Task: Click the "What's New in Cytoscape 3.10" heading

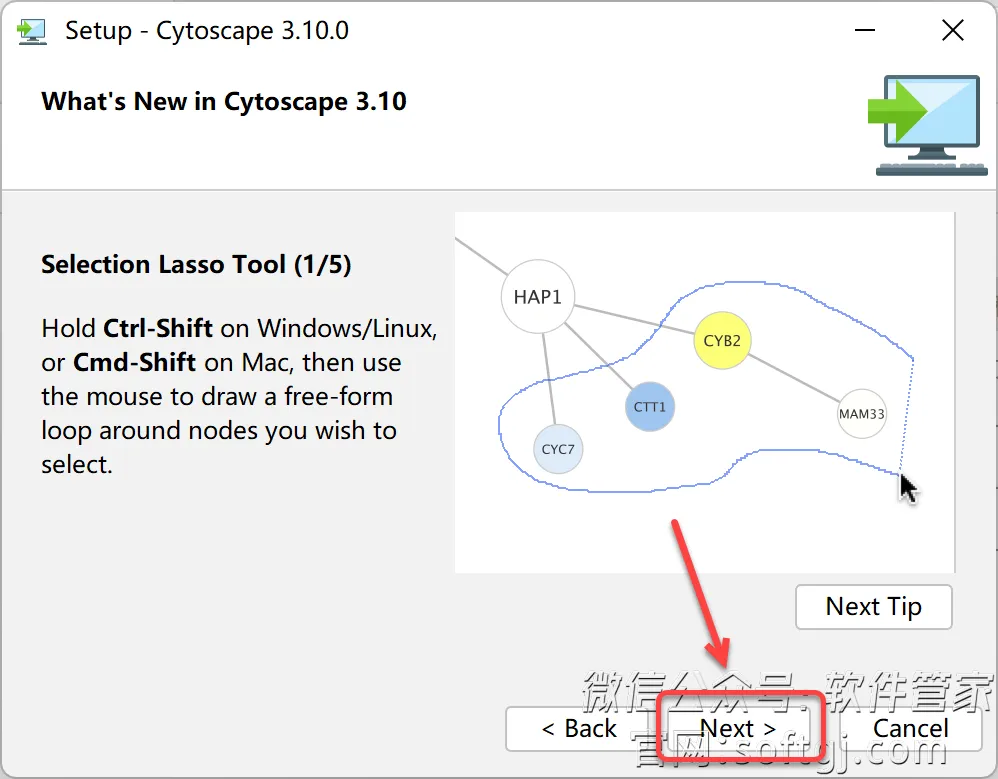Action: pyautogui.click(x=224, y=102)
